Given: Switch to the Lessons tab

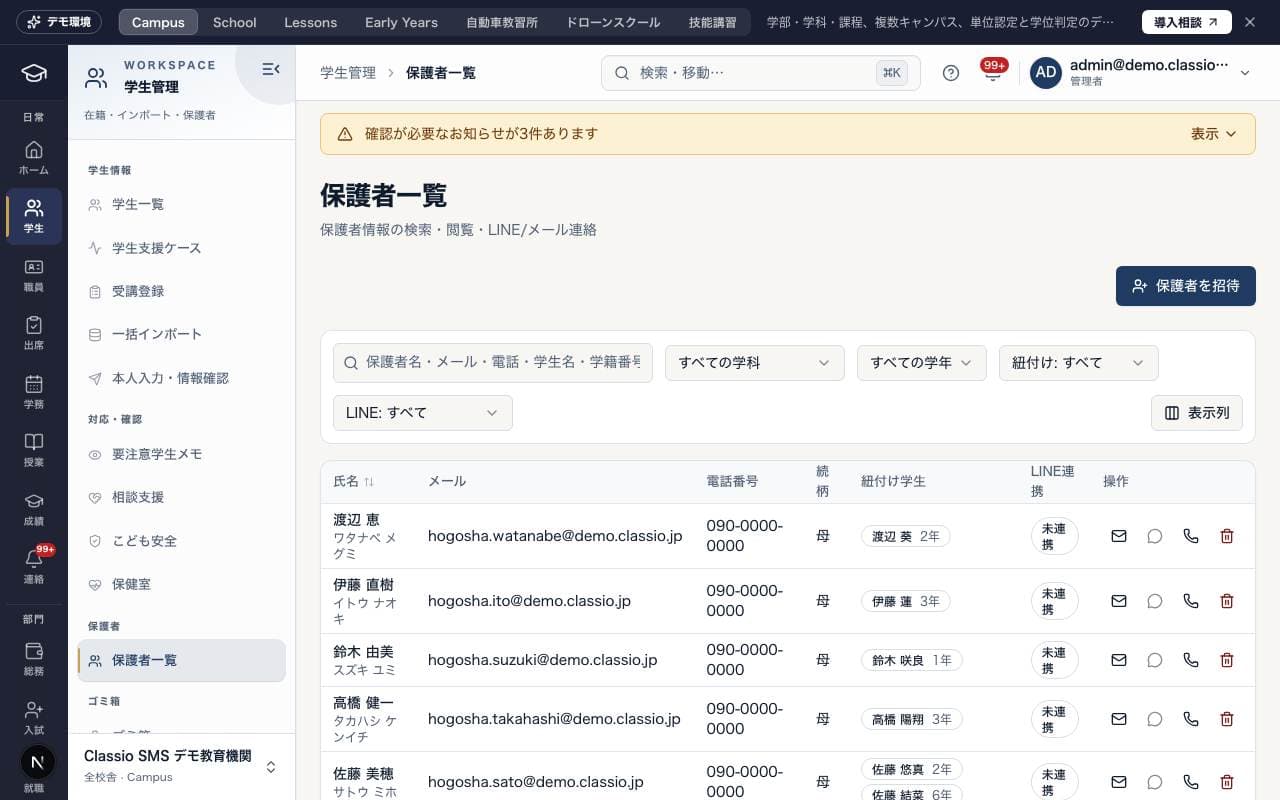Looking at the screenshot, I should 310,22.
